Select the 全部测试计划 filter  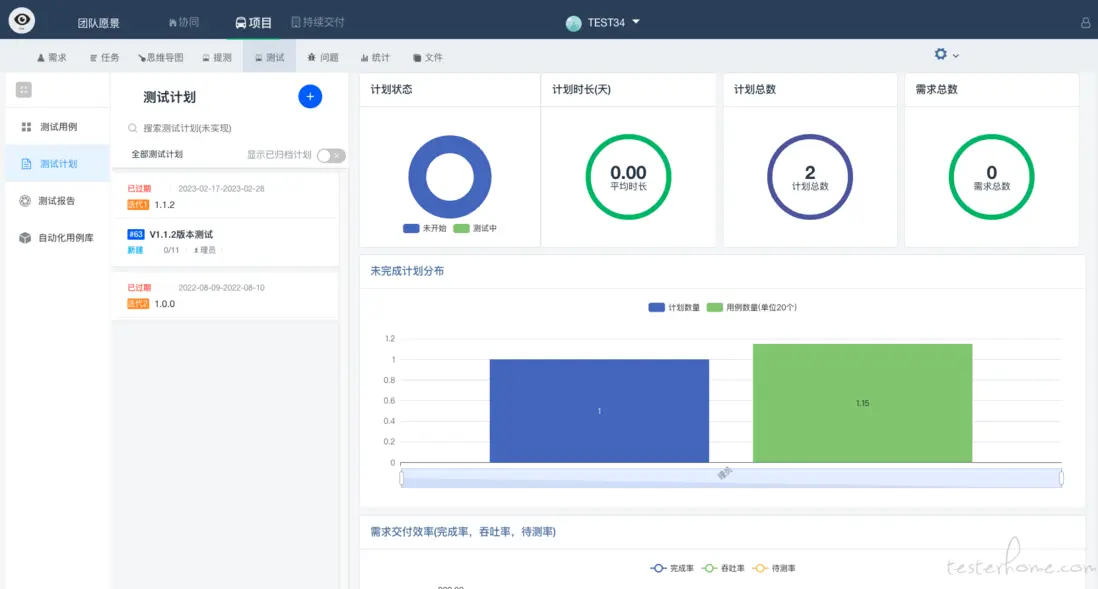click(157, 155)
